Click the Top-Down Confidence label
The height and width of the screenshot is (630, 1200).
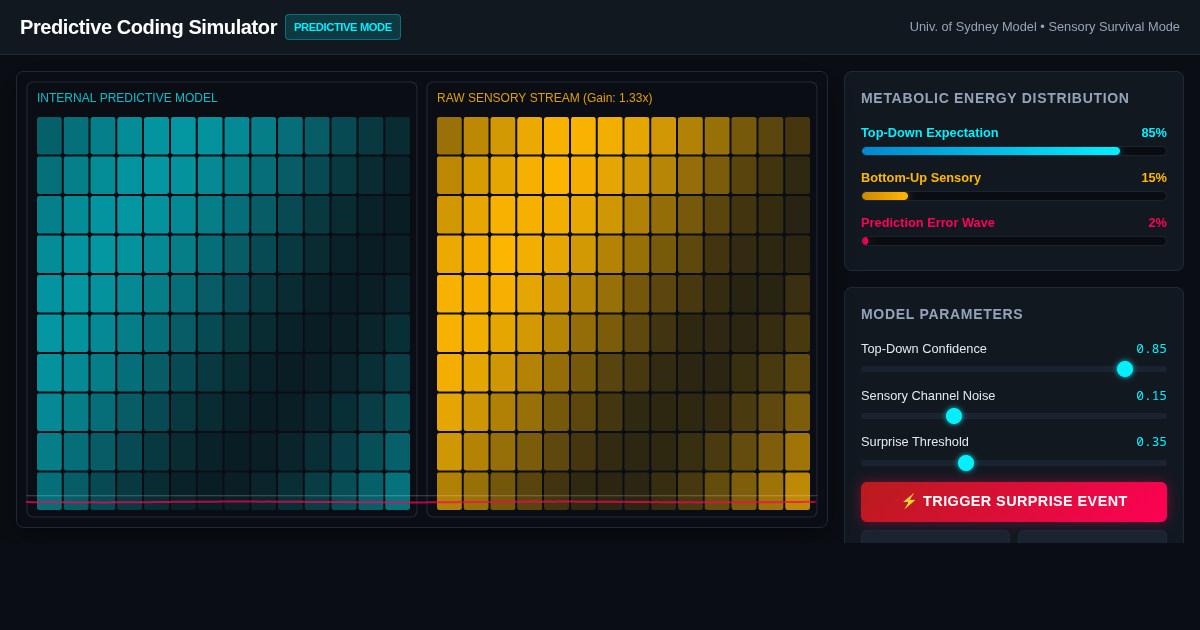(x=924, y=348)
